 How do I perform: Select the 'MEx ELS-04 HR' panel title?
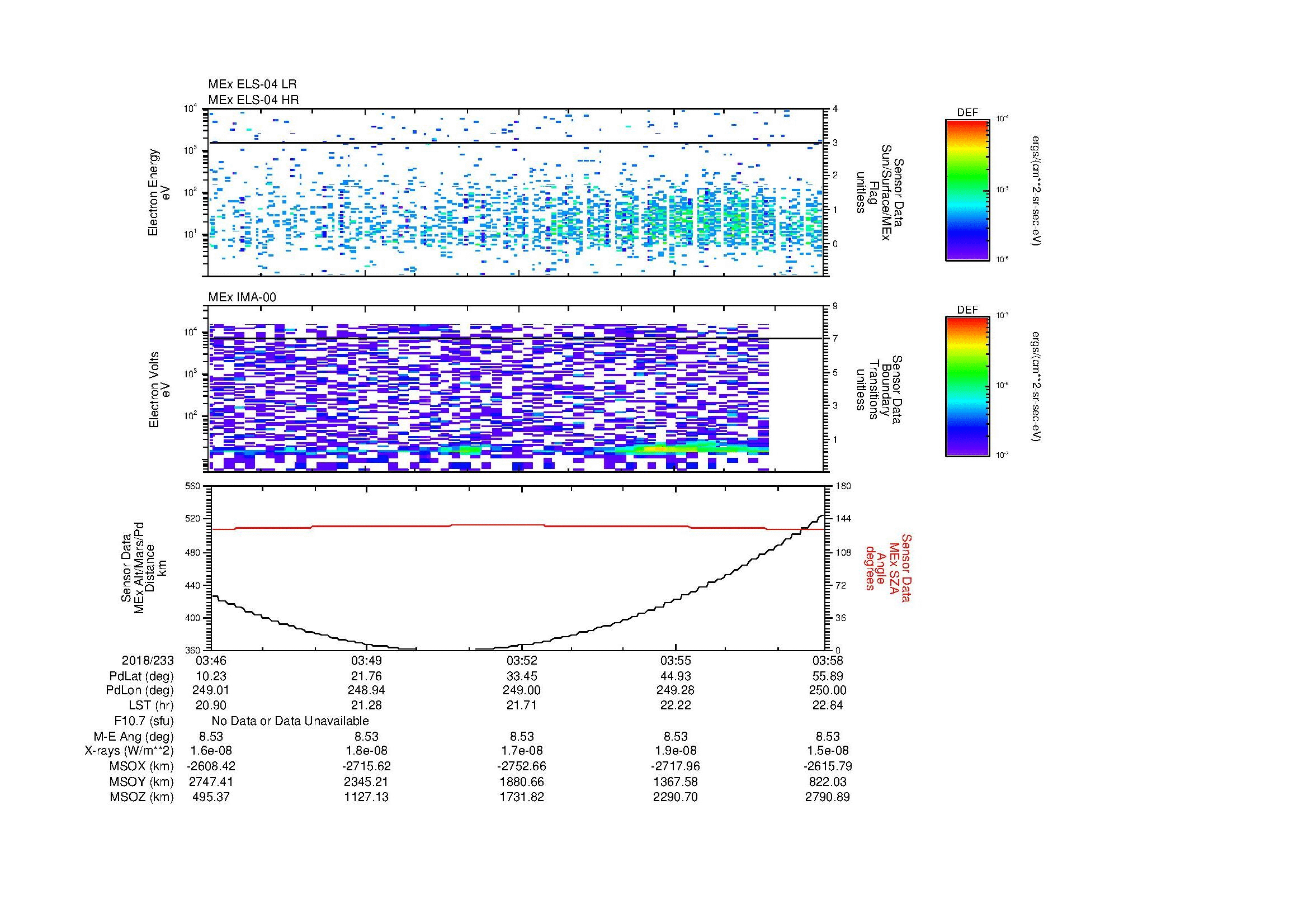pyautogui.click(x=253, y=100)
